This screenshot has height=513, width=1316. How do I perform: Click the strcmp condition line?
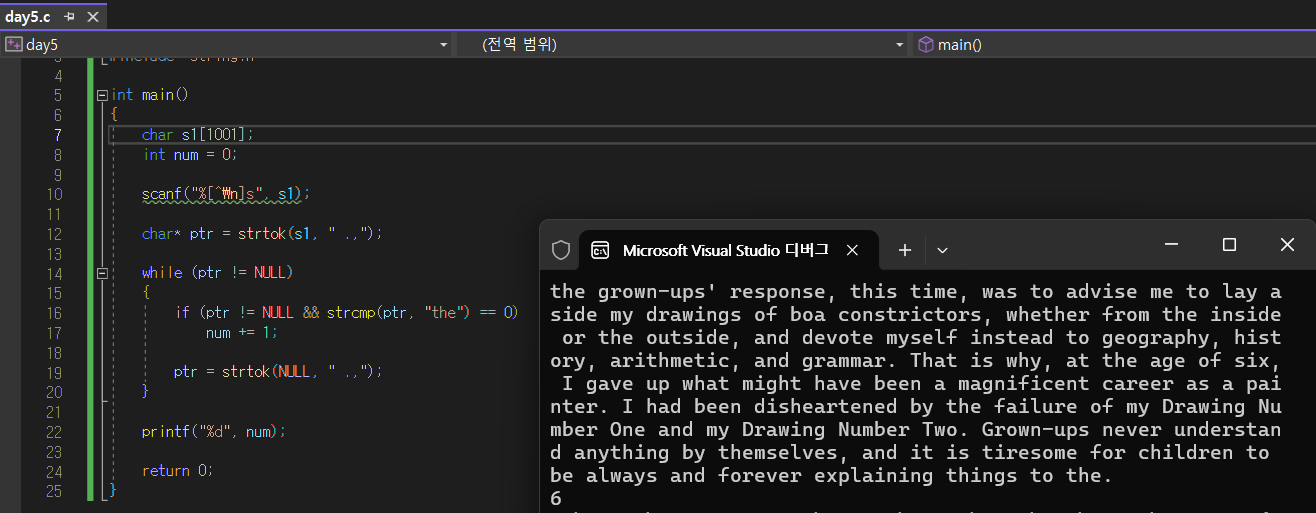[347, 312]
